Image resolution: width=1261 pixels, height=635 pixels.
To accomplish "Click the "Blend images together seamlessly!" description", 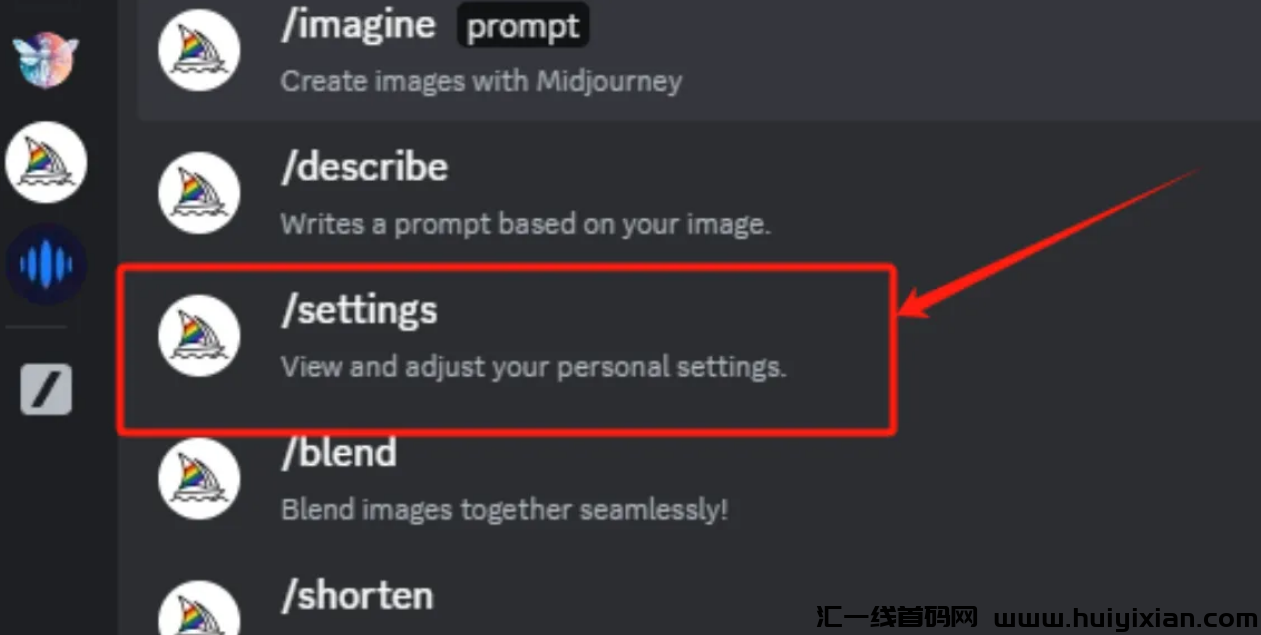I will 504,510.
